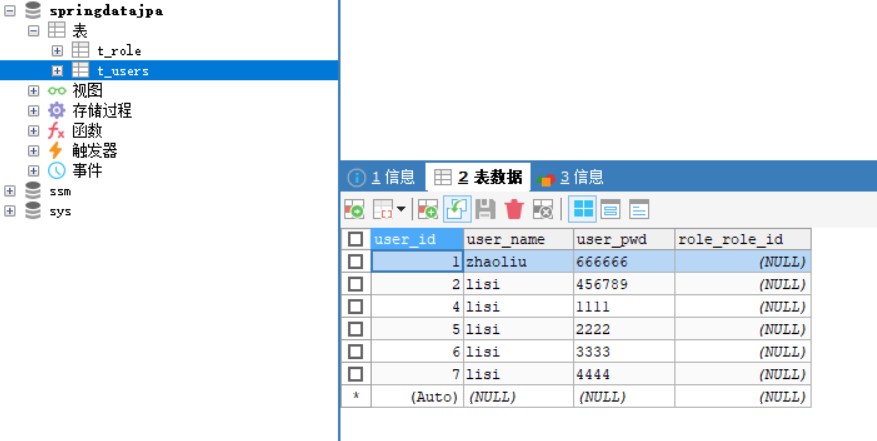The width and height of the screenshot is (877, 441).
Task: Select the 456789 password cell
Action: click(x=624, y=284)
